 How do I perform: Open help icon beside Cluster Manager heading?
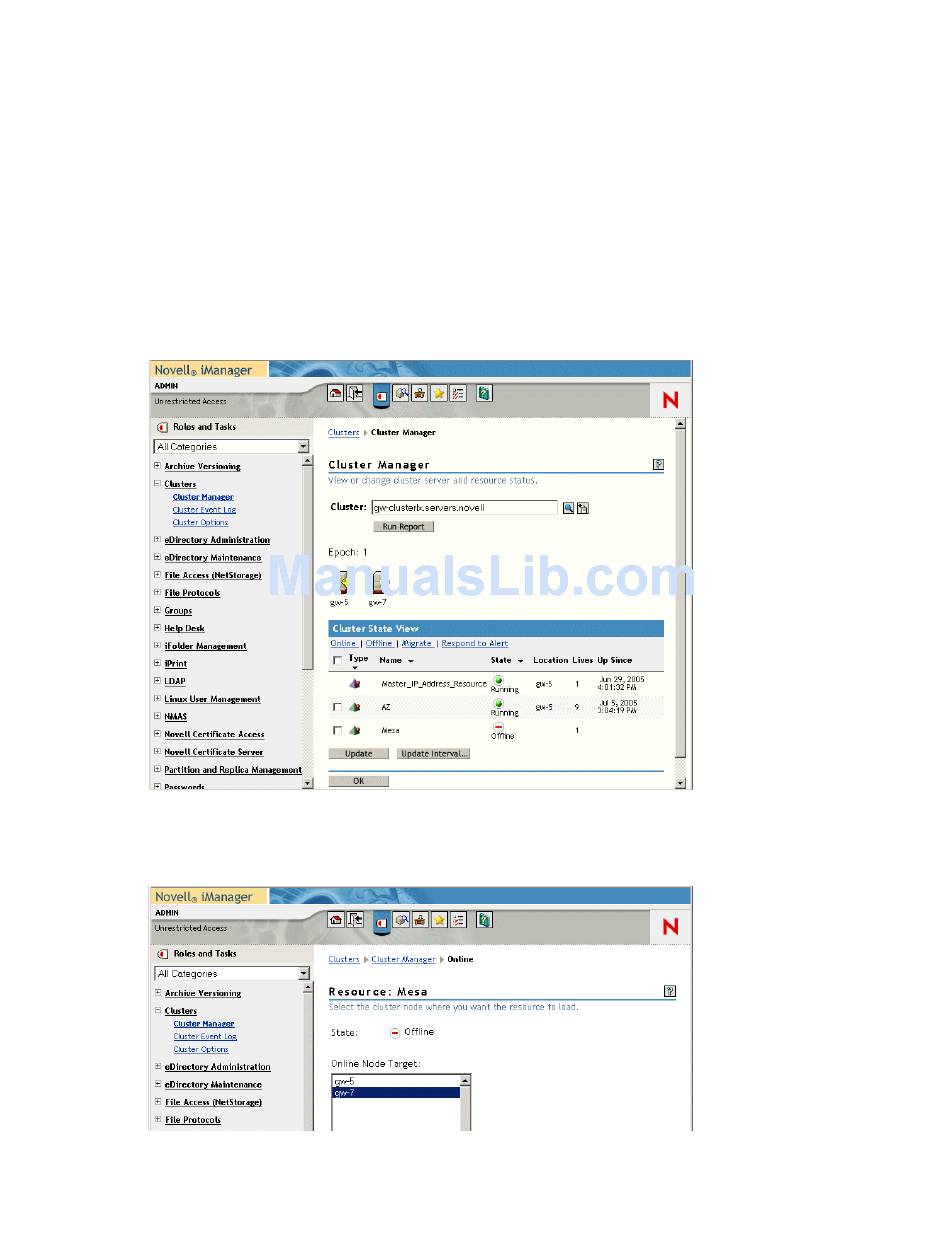point(658,464)
